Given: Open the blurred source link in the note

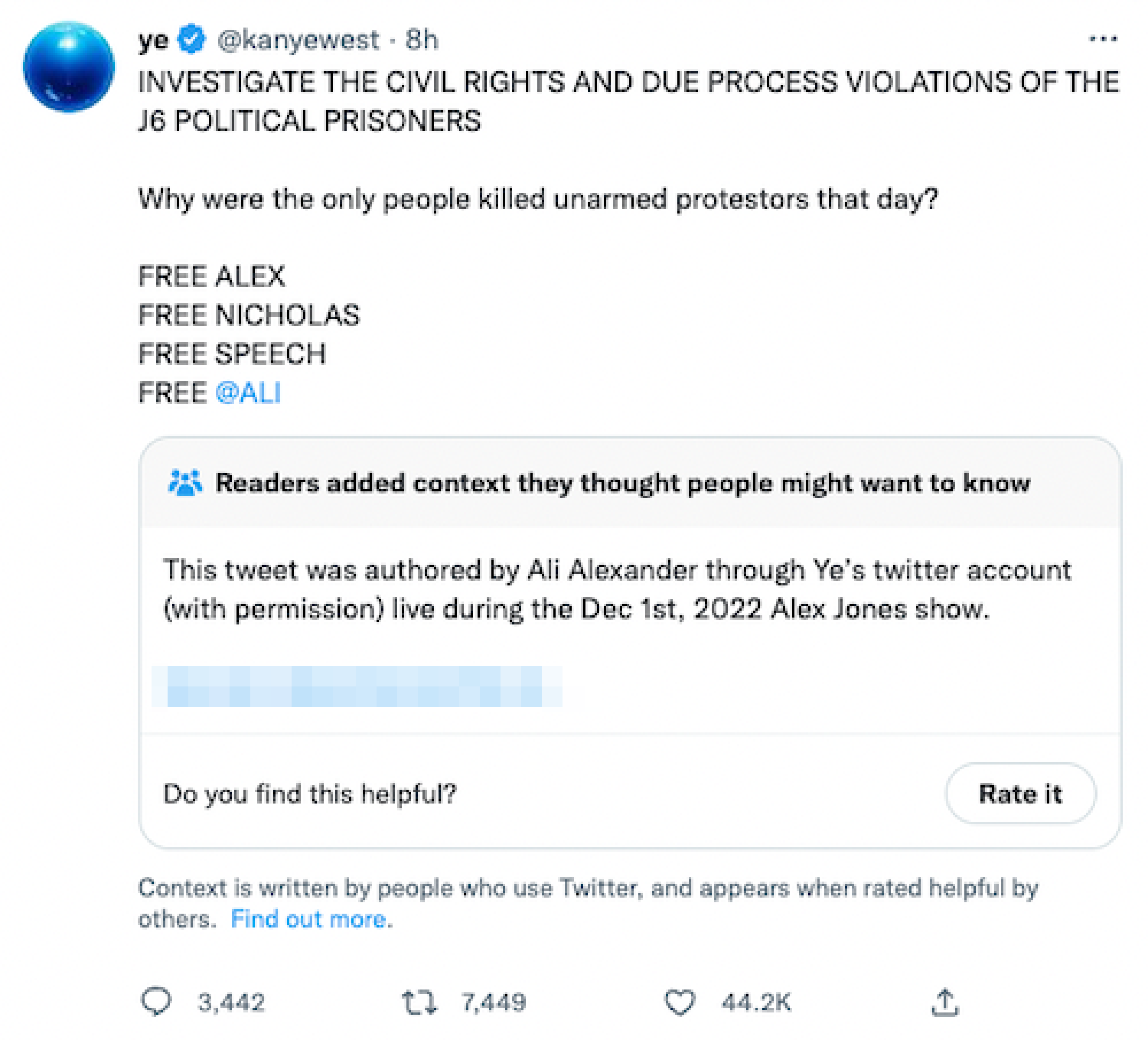Looking at the screenshot, I should [x=356, y=686].
